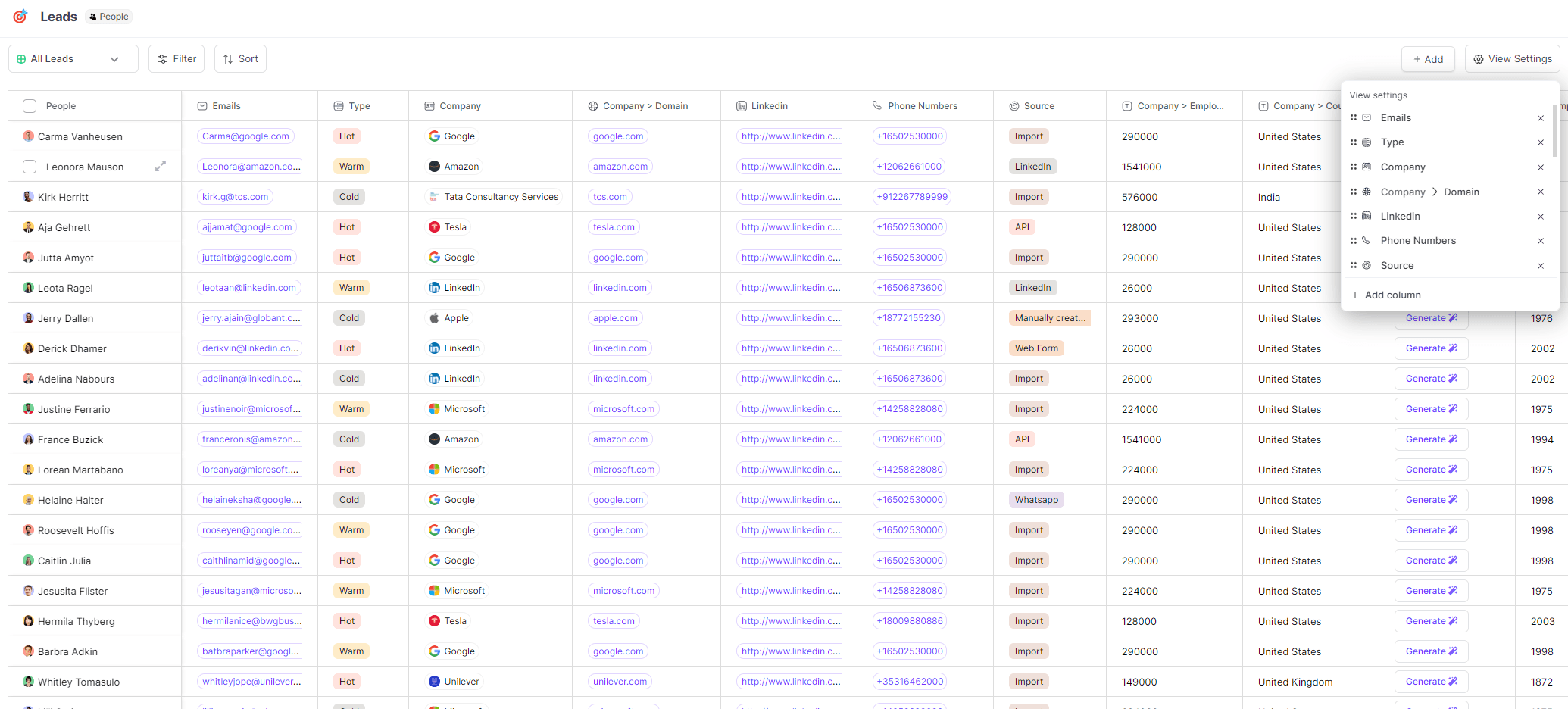The width and height of the screenshot is (1568, 709).
Task: Check Carma Vanheusen's row checkbox
Action: coord(30,136)
